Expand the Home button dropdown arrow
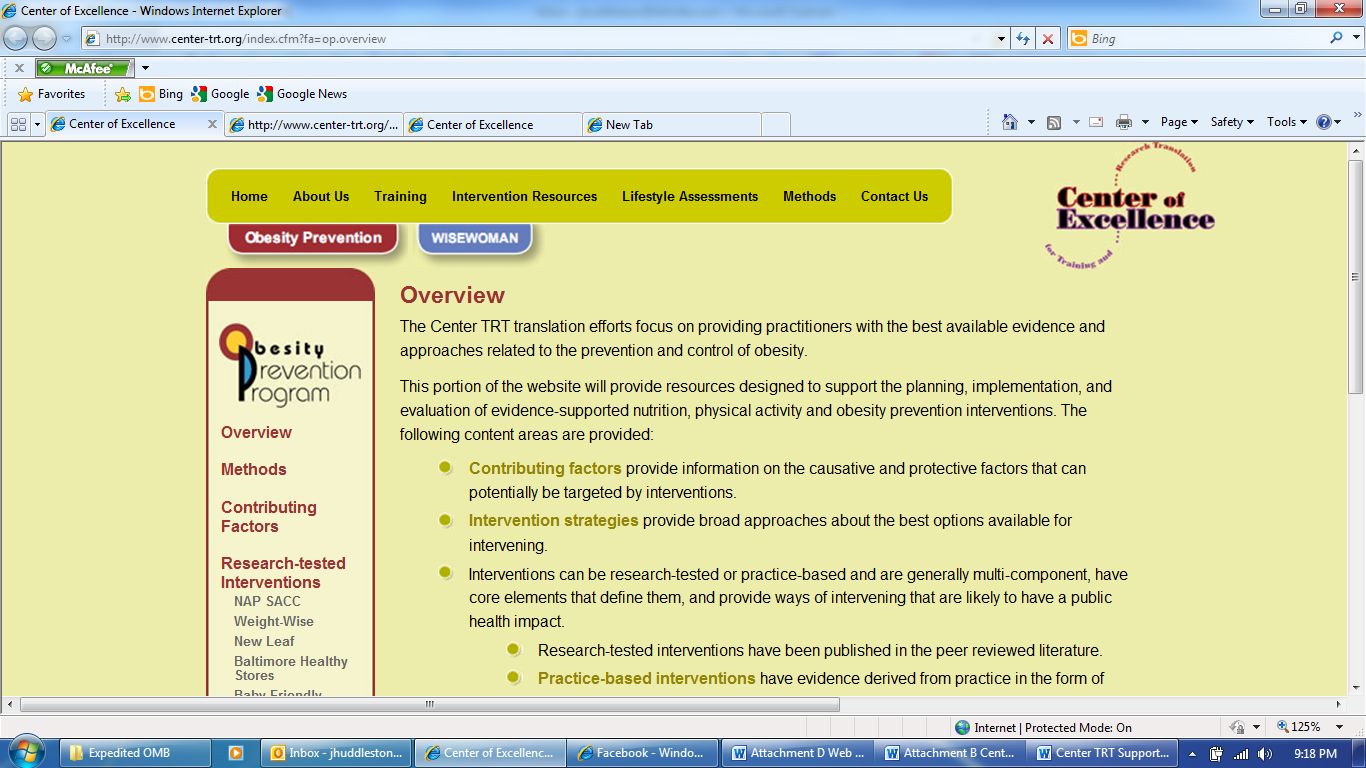 click(1031, 122)
